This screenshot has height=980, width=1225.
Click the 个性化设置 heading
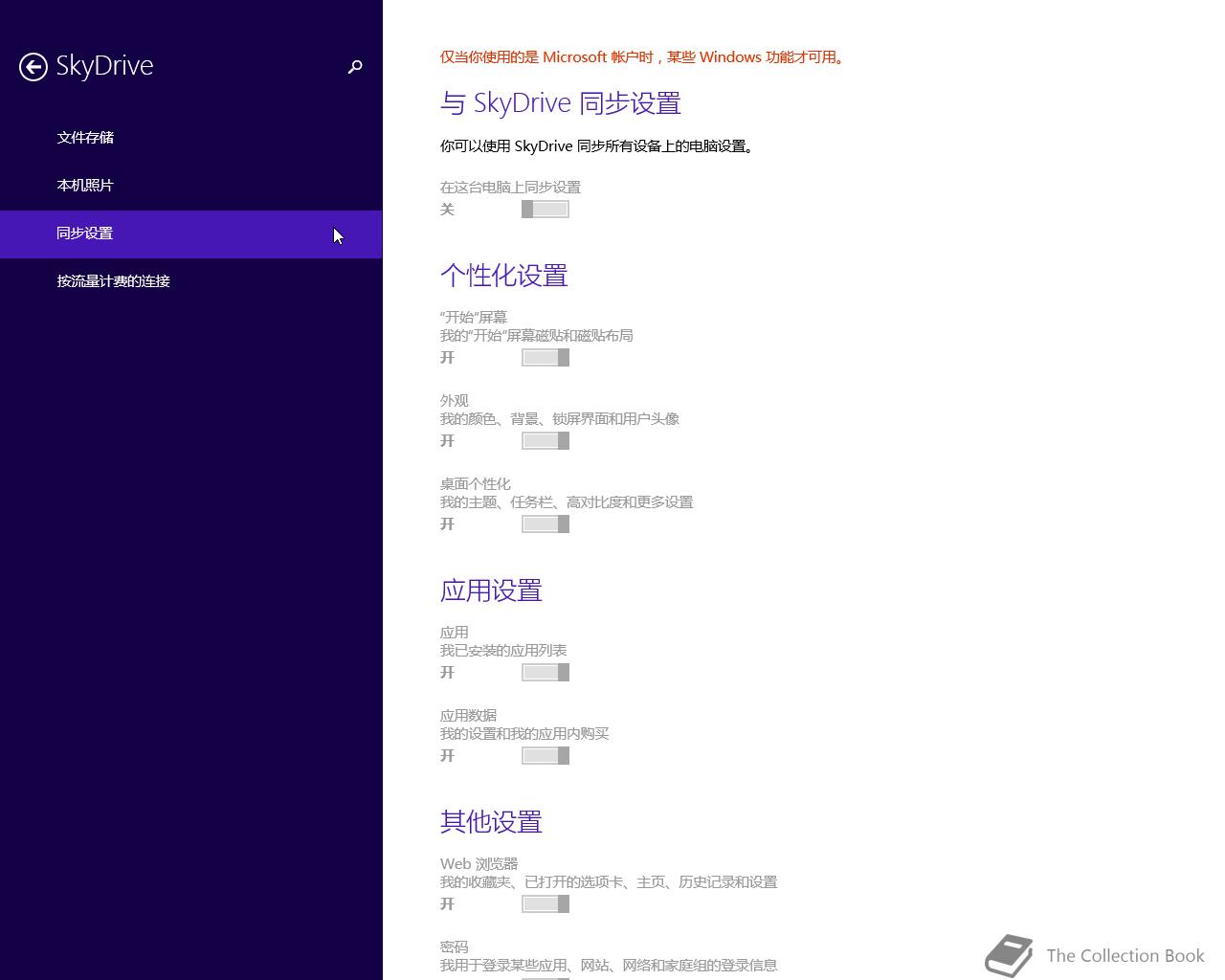point(504,276)
